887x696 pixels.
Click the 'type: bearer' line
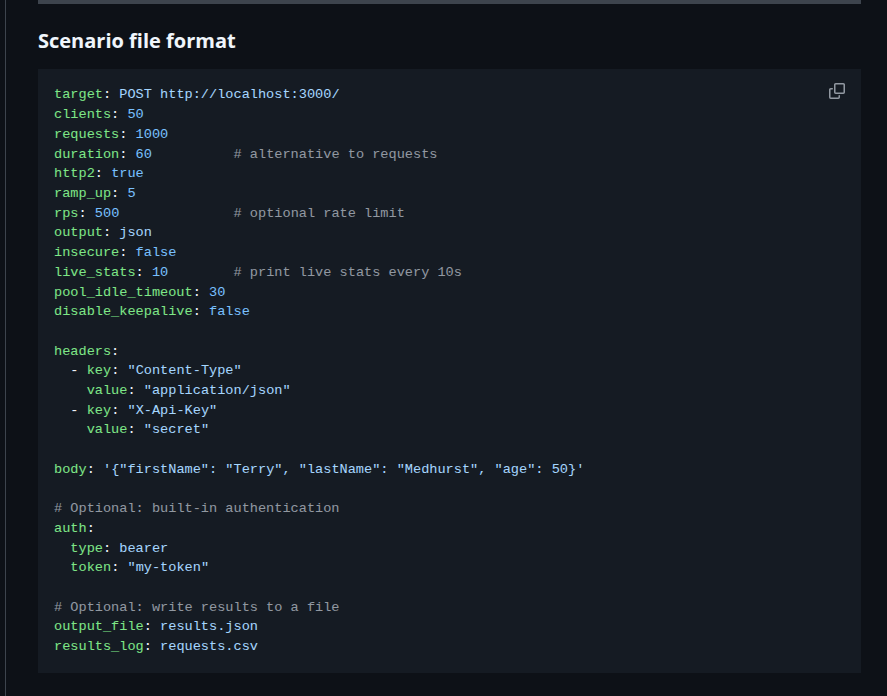point(119,548)
